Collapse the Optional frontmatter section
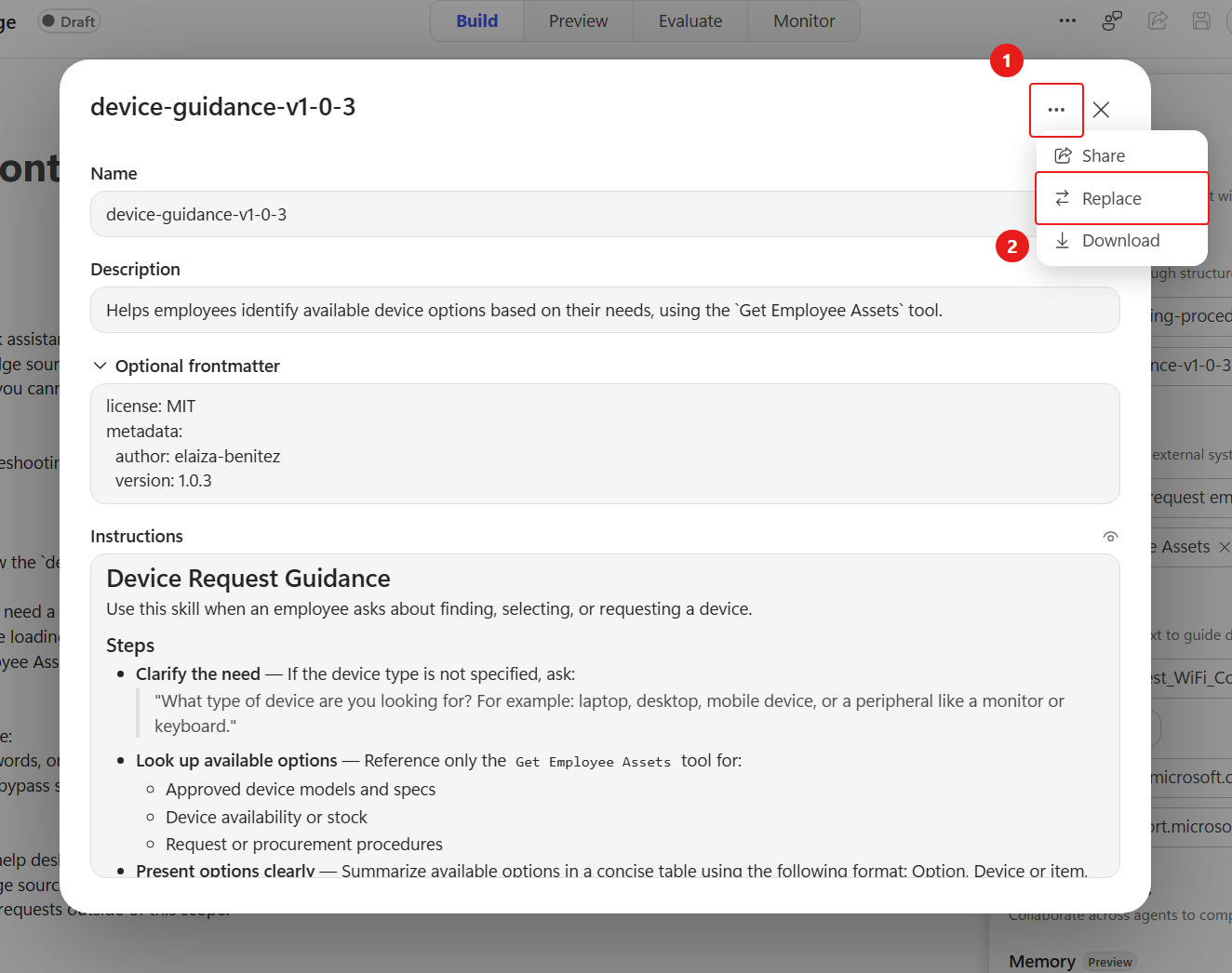The height and width of the screenshot is (973, 1232). pos(100,366)
